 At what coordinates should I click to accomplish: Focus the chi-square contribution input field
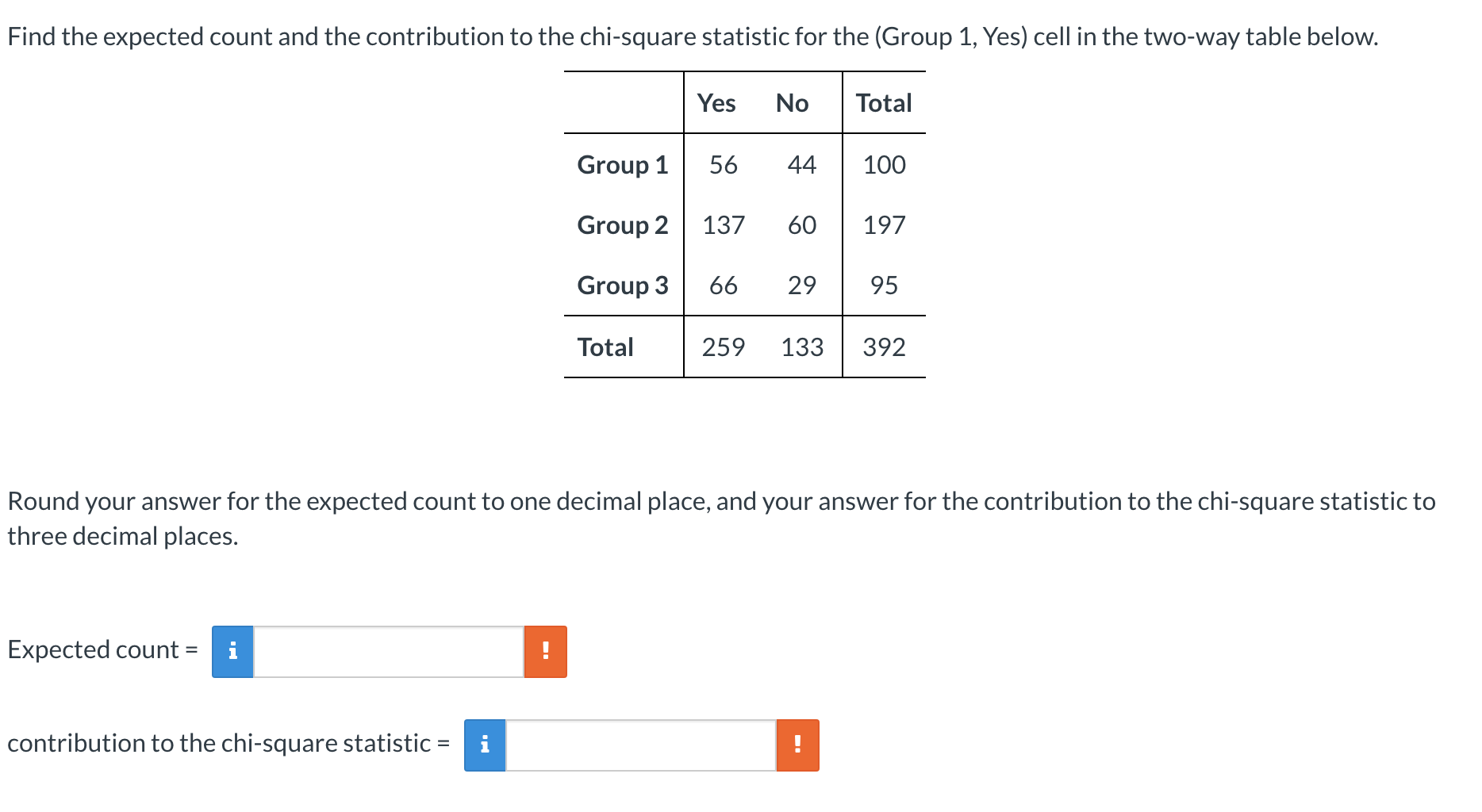coord(641,745)
